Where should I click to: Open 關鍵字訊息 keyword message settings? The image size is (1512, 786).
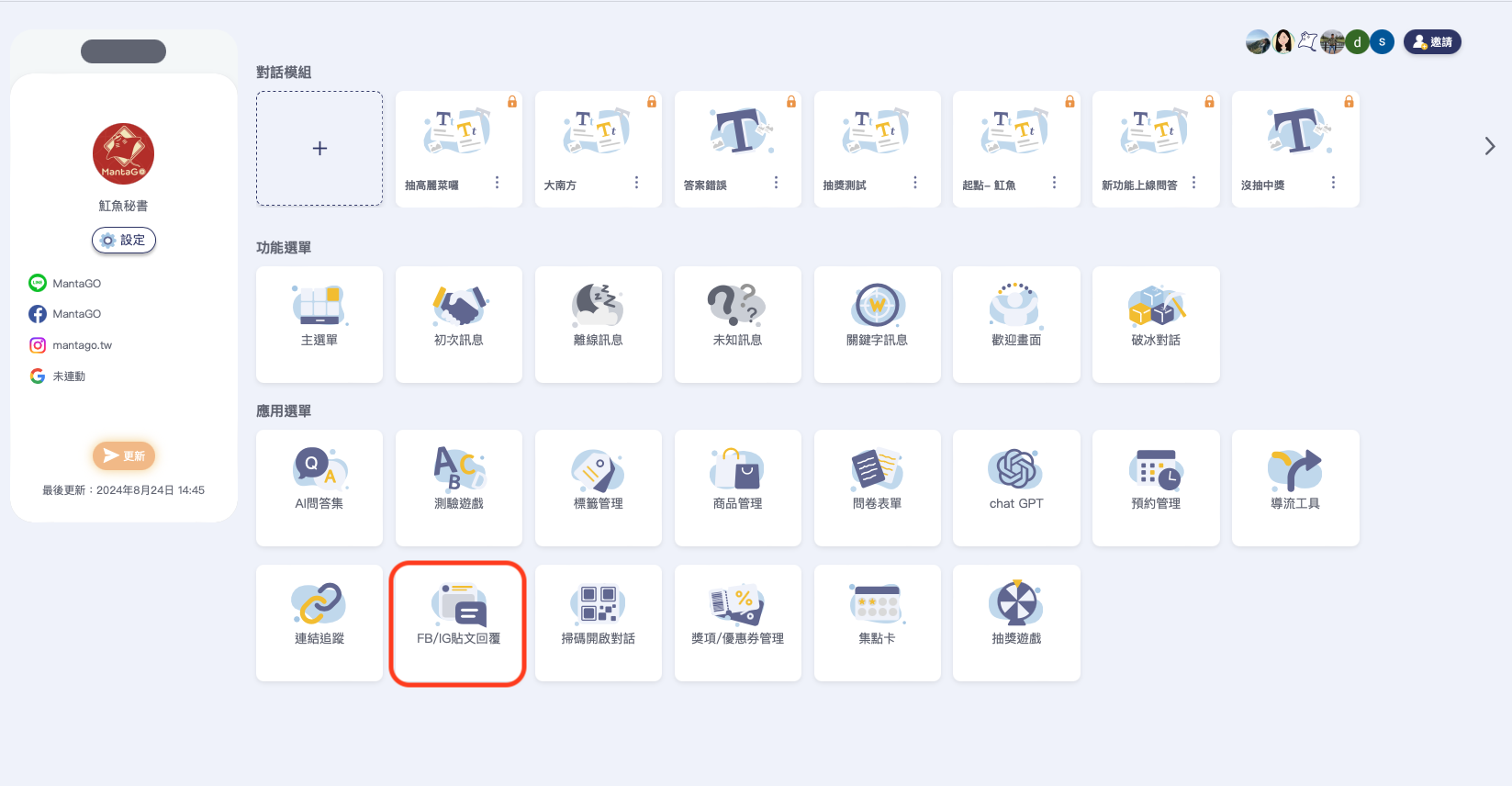[877, 323]
